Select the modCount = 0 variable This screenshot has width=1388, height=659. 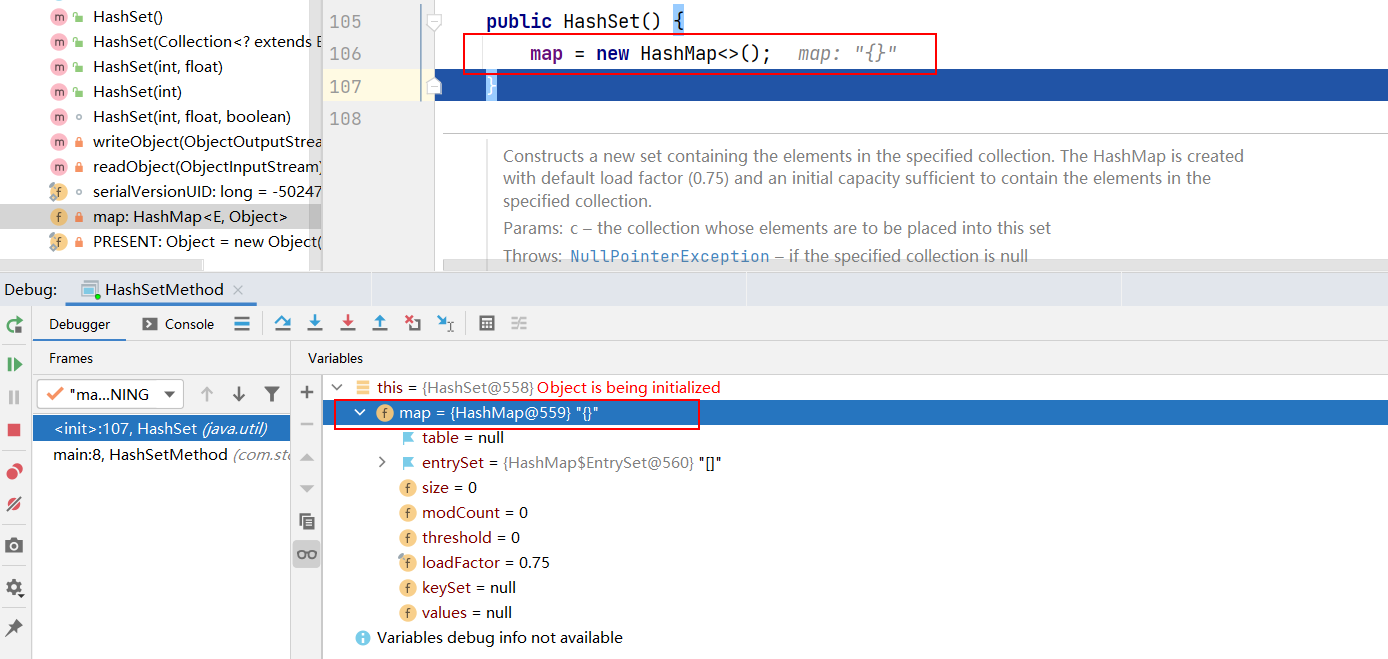[x=463, y=513]
